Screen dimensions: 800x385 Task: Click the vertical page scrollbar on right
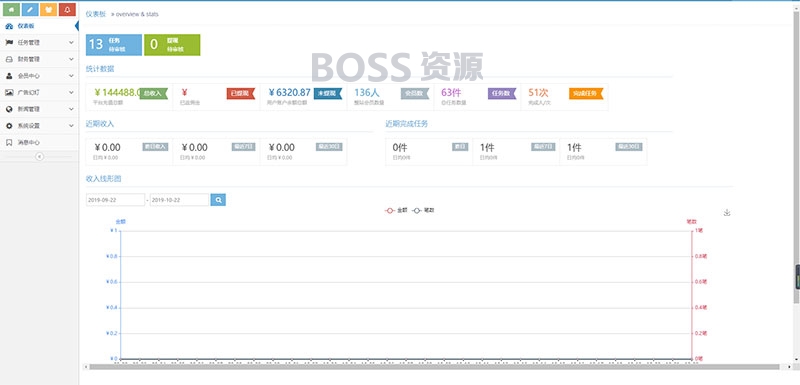point(796,158)
